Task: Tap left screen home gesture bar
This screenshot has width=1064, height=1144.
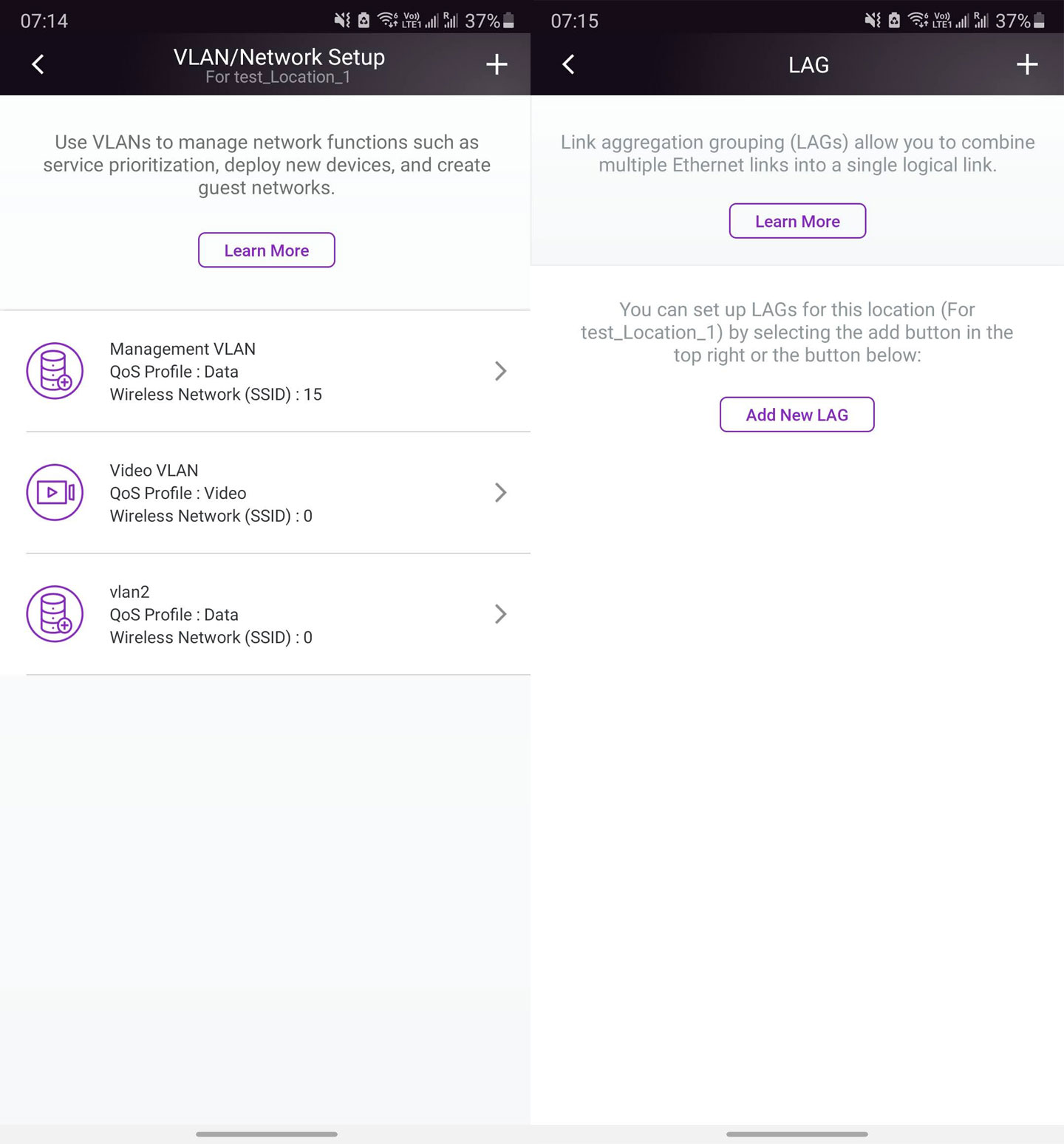Action: [266, 1134]
